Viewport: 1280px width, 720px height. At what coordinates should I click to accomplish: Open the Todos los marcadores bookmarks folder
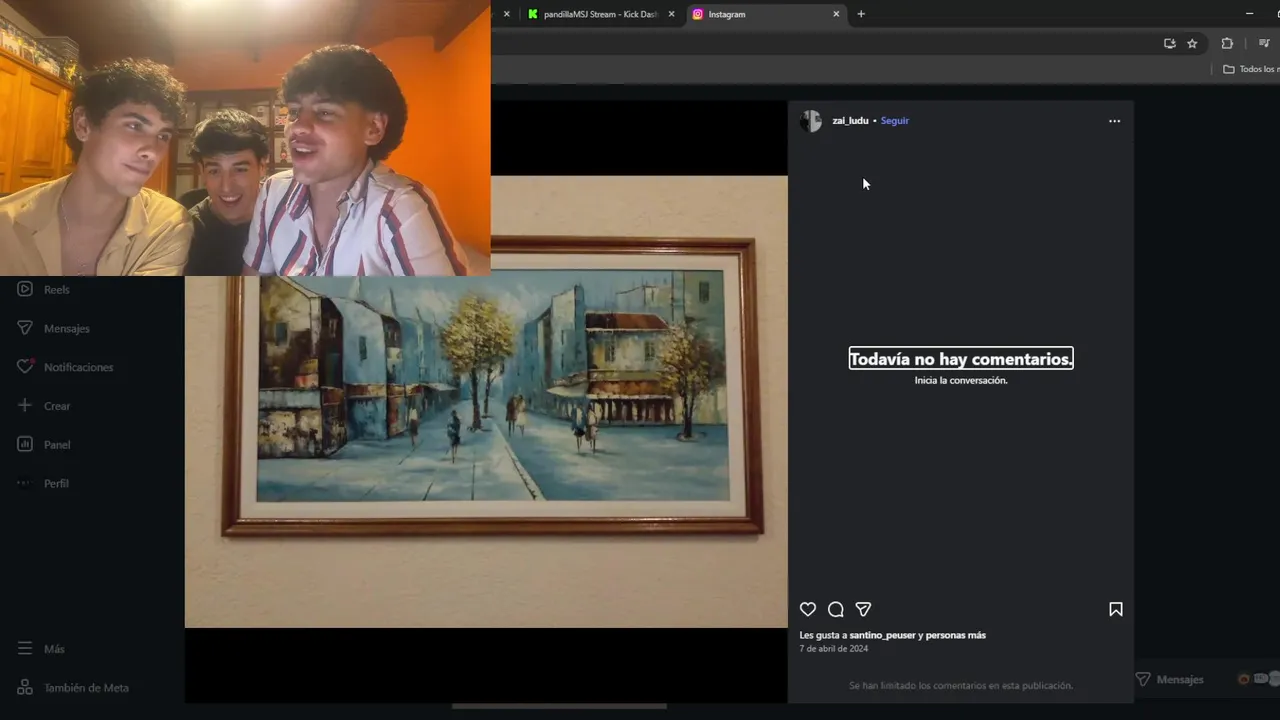click(x=1250, y=69)
